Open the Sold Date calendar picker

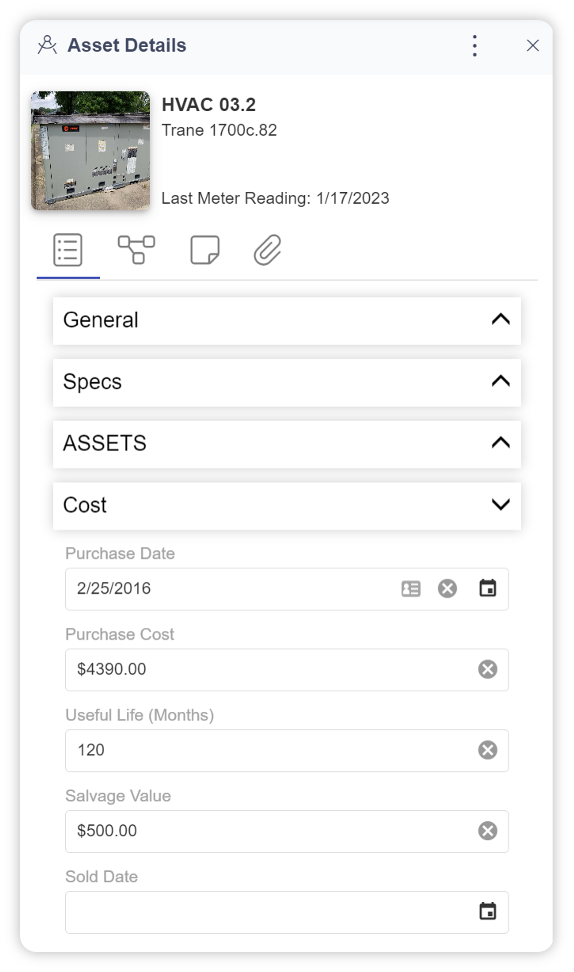coord(488,911)
